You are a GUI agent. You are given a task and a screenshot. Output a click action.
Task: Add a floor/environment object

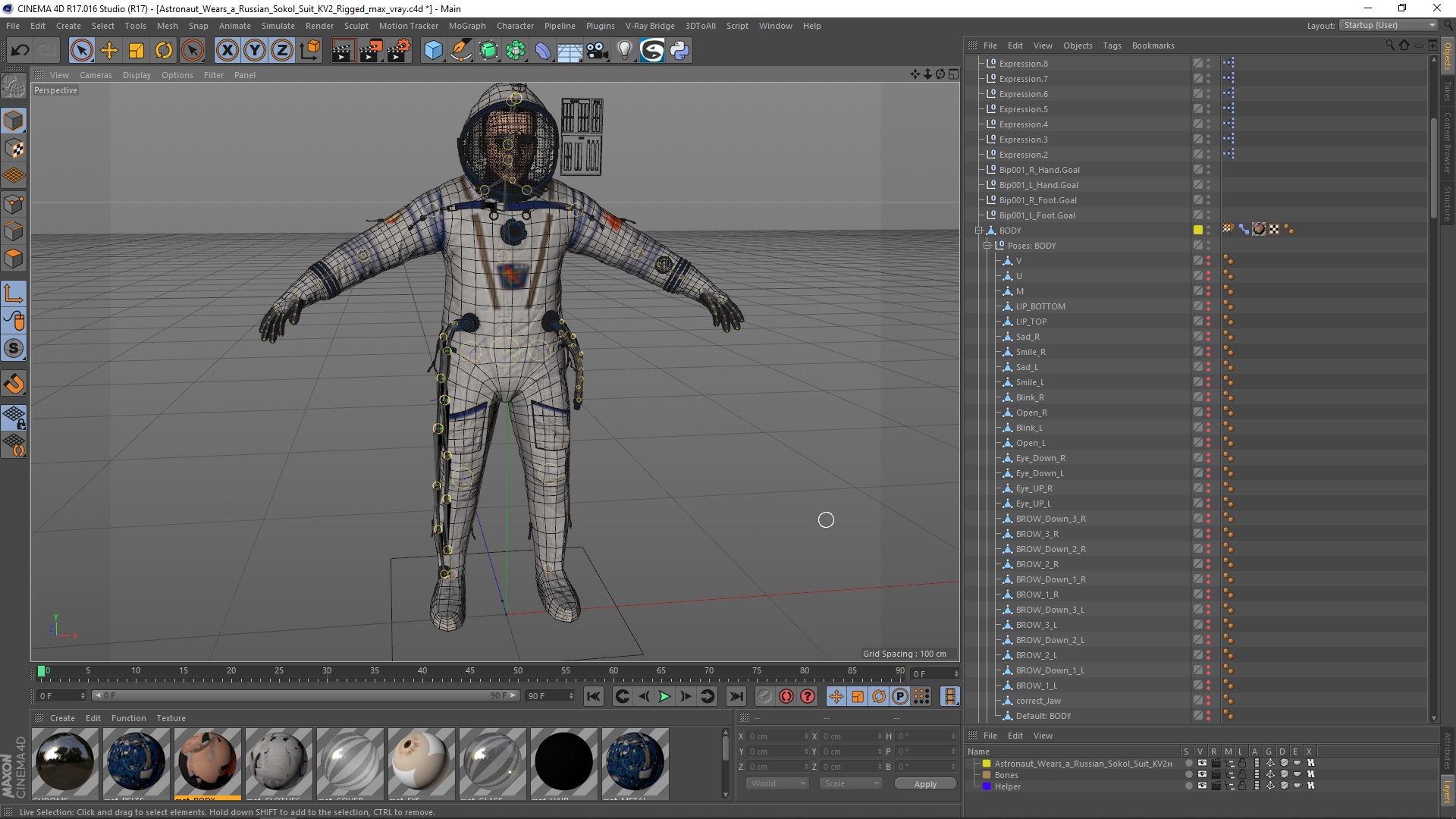coord(570,51)
